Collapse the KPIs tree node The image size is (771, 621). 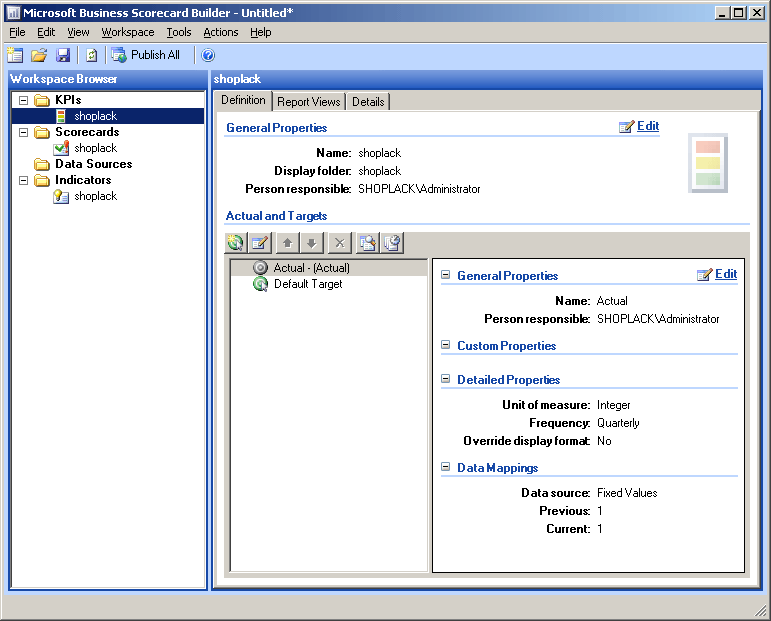coord(23,100)
